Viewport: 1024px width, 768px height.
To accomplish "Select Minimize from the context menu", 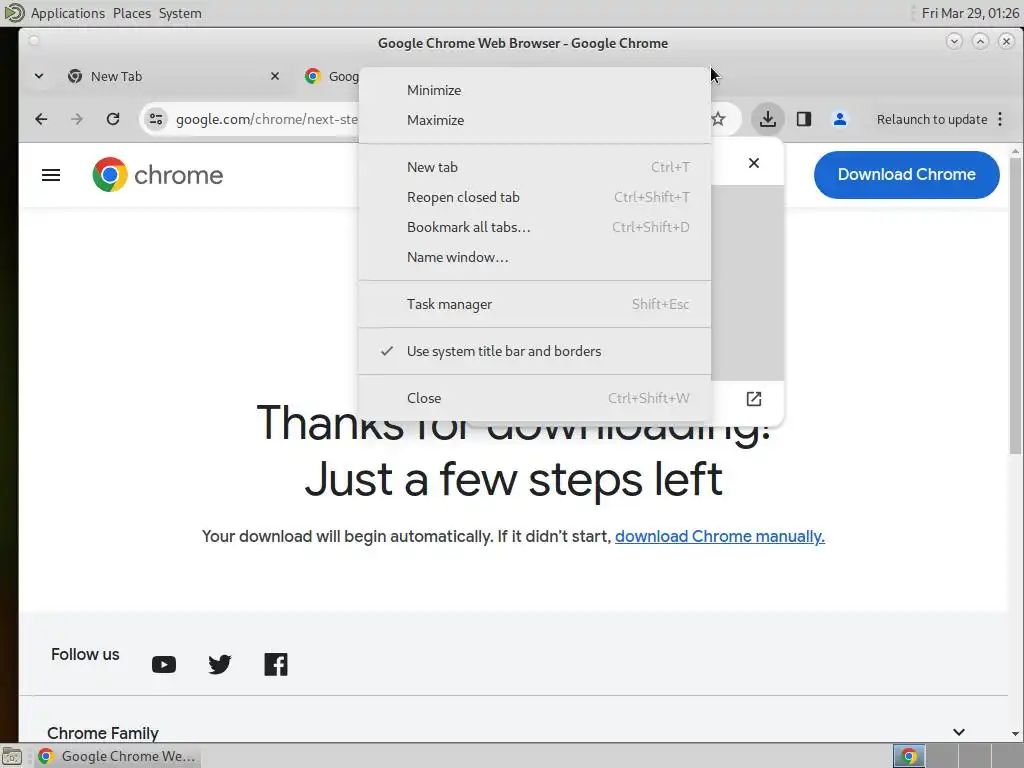I will (534, 90).
